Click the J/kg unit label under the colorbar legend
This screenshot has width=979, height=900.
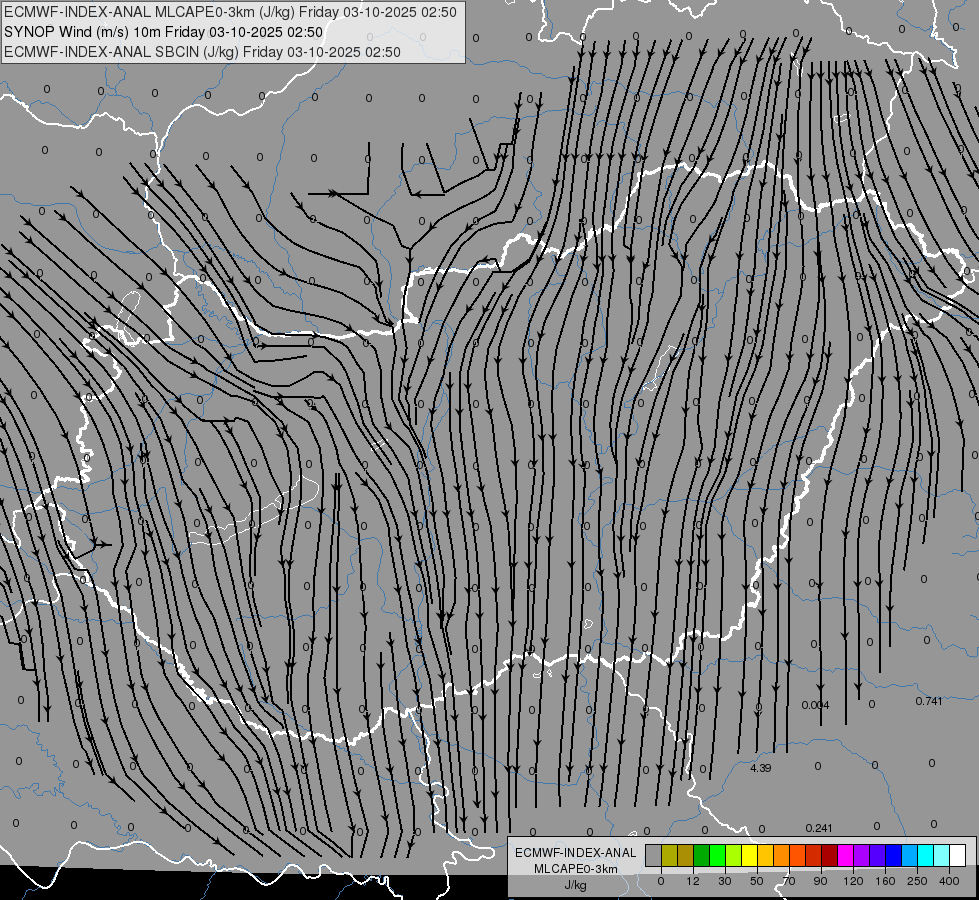(x=576, y=885)
